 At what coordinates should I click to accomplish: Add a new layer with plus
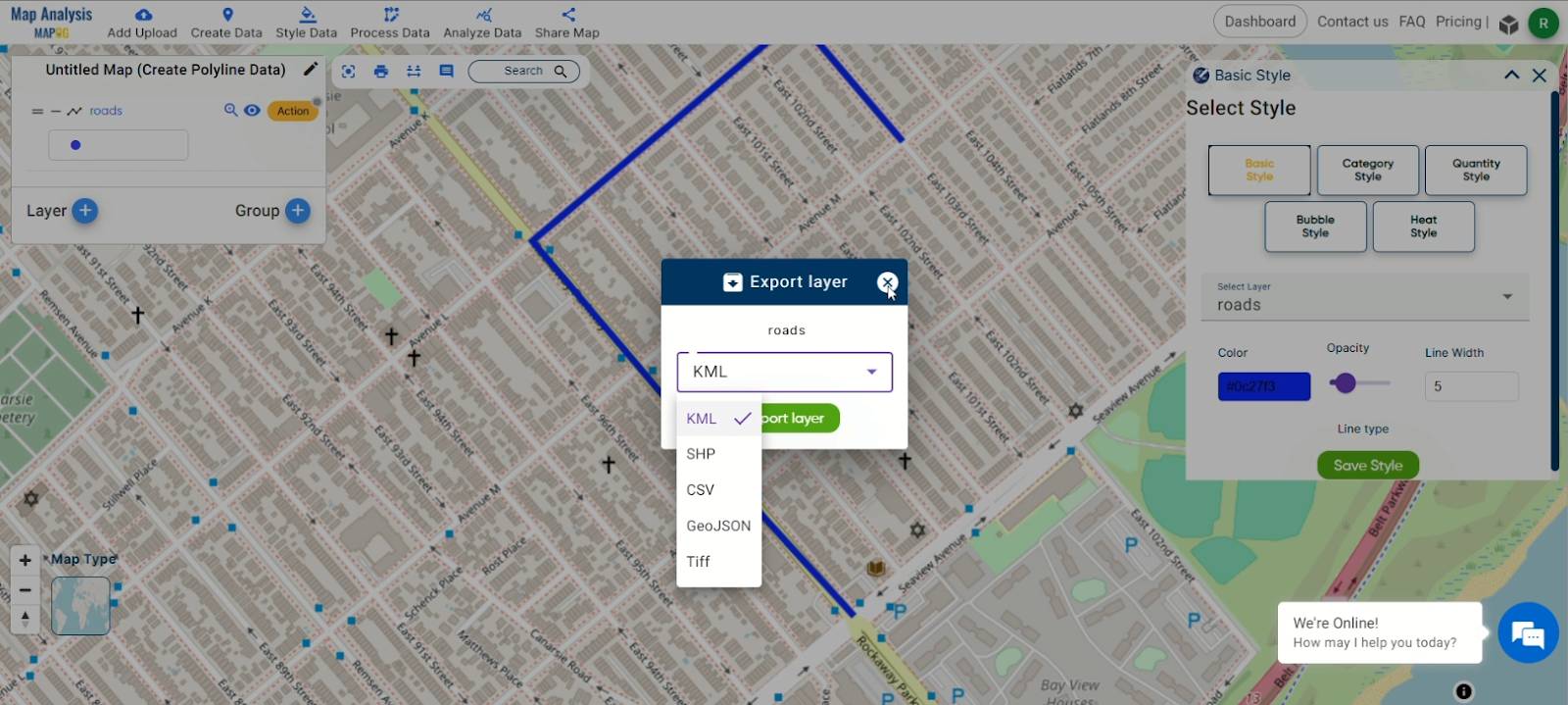(x=85, y=210)
